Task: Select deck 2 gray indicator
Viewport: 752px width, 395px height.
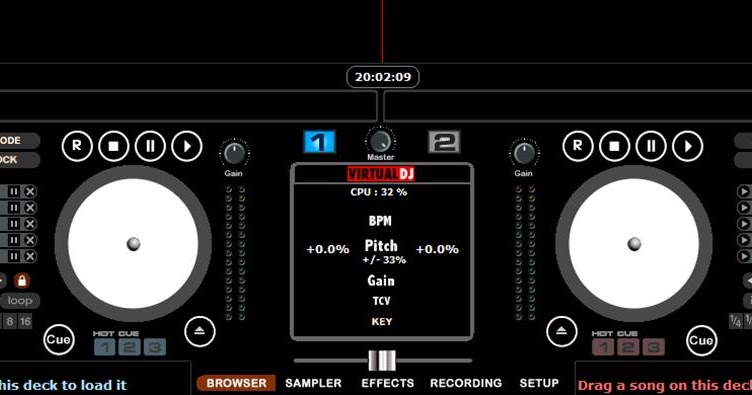Action: pos(444,142)
